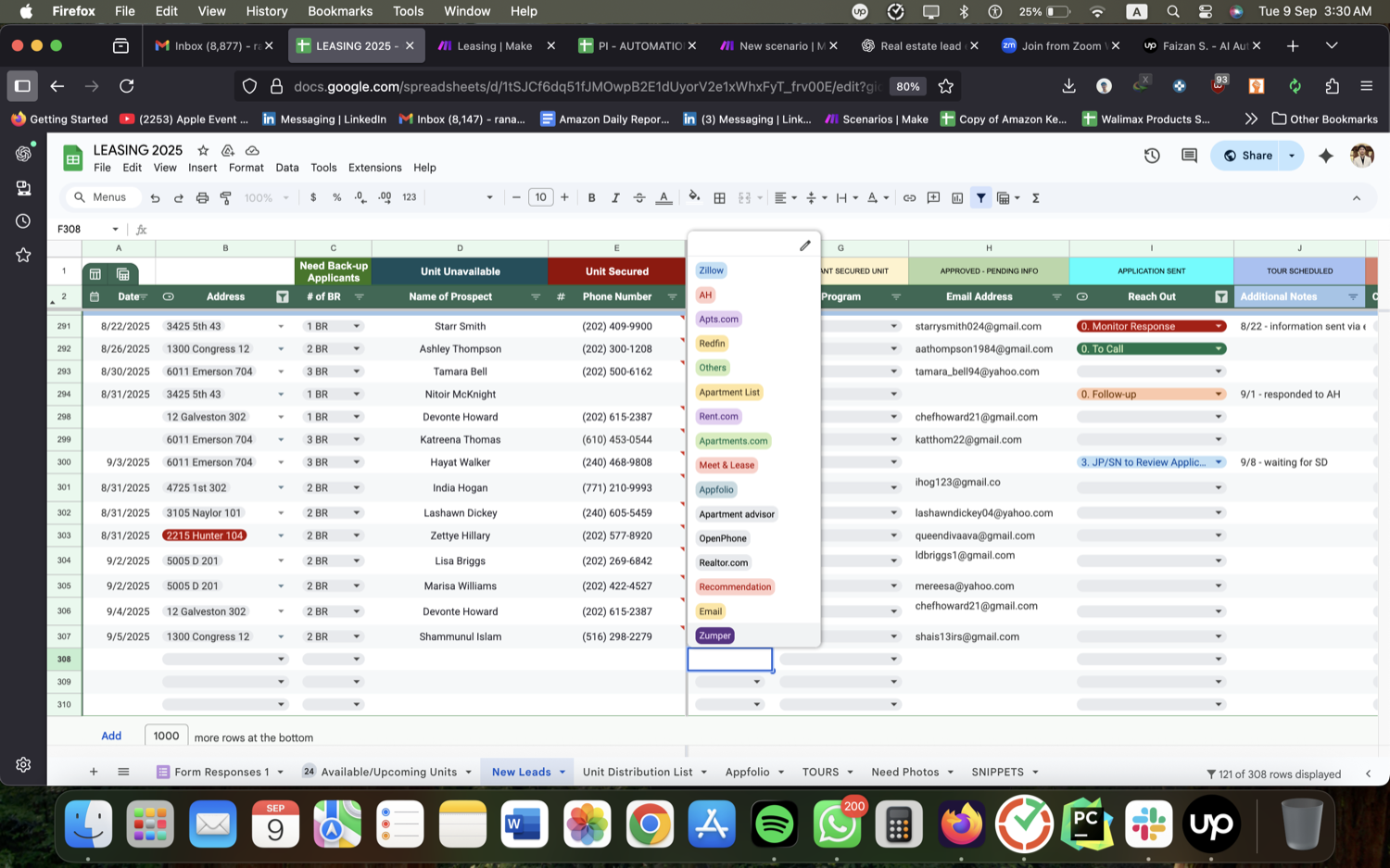The width and height of the screenshot is (1390, 868).
Task: Format as currency with the dollar icon
Action: click(x=313, y=197)
